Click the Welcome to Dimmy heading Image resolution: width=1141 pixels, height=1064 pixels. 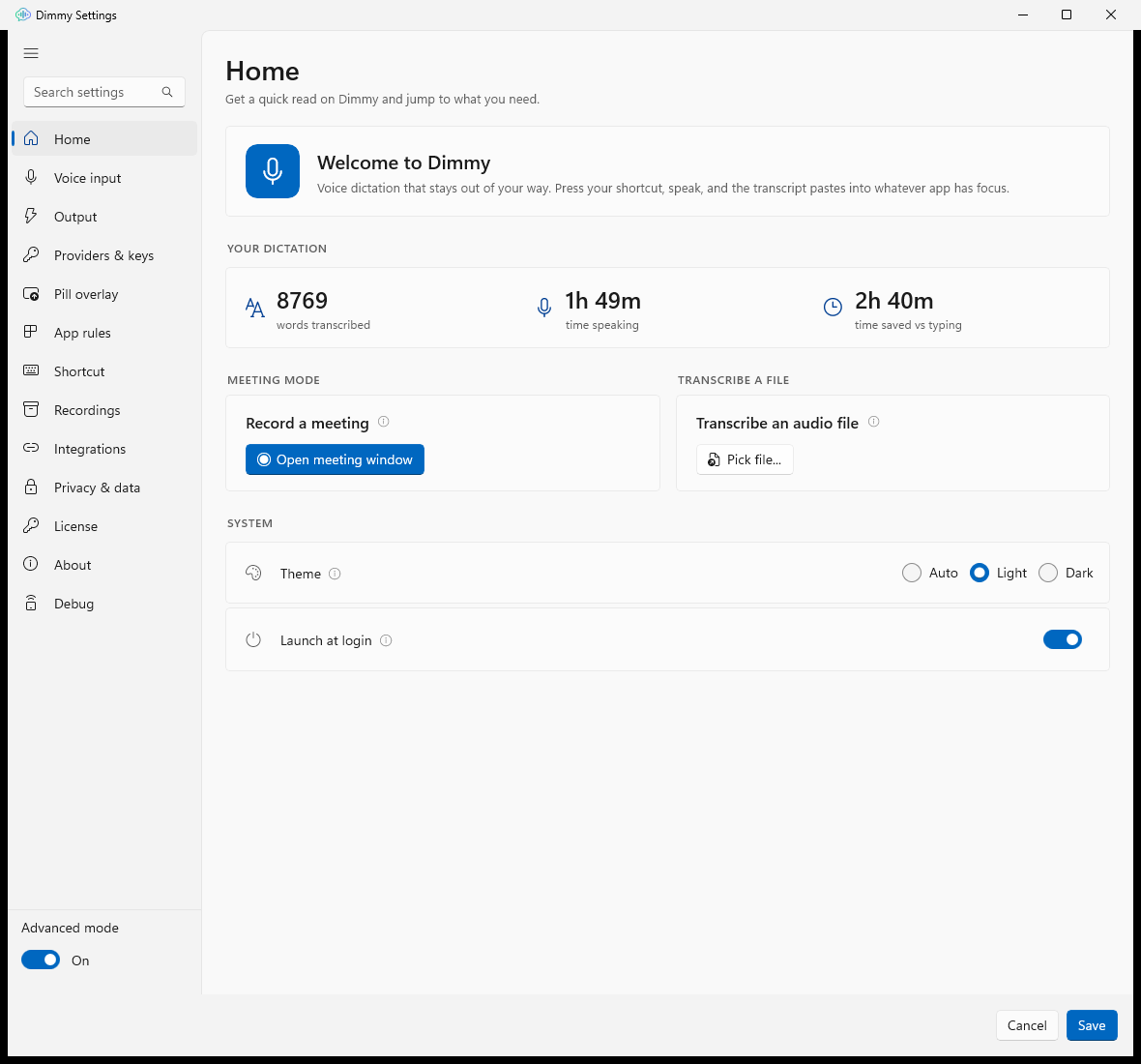click(x=404, y=163)
